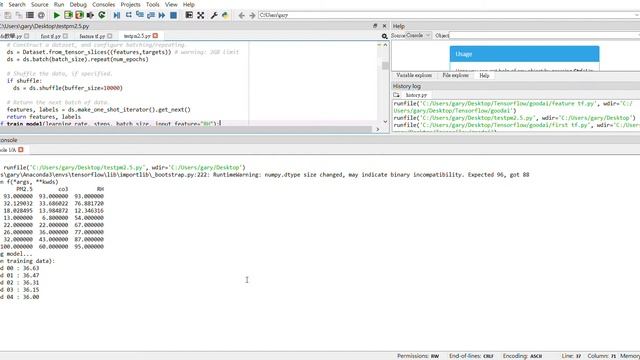
Task: Go forward with the right arrow icon
Action: [x=252, y=15]
